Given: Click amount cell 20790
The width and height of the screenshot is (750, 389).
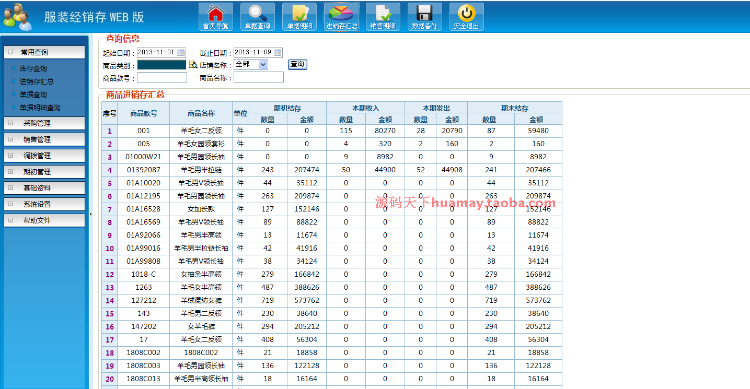Looking at the screenshot, I should point(452,131).
